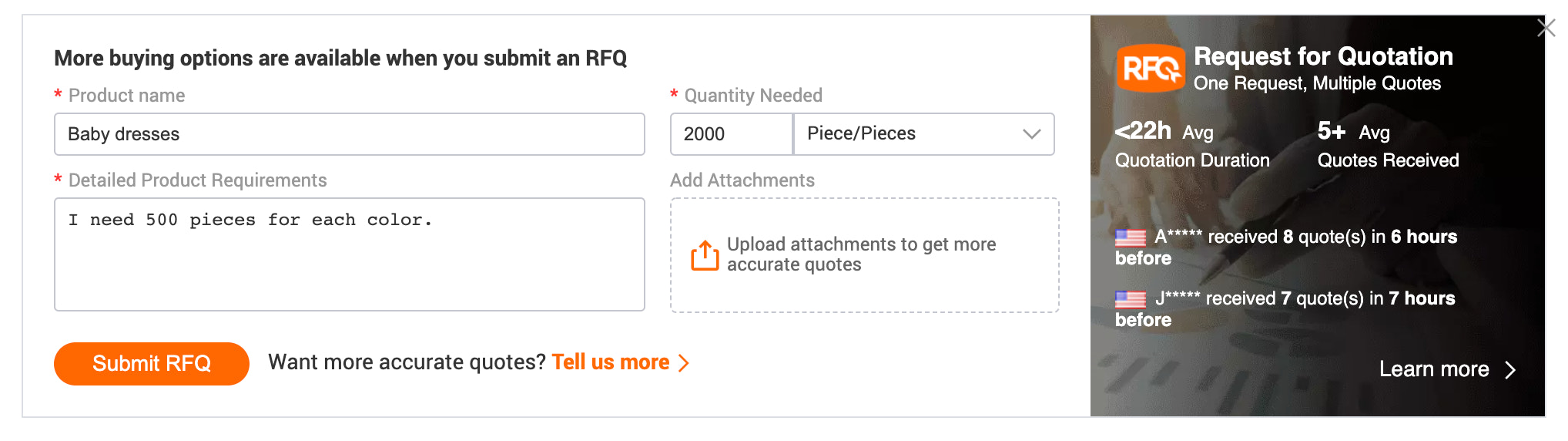This screenshot has width=1568, height=441.
Task: Focus the Product name field with Baby dresses
Action: coord(349,134)
